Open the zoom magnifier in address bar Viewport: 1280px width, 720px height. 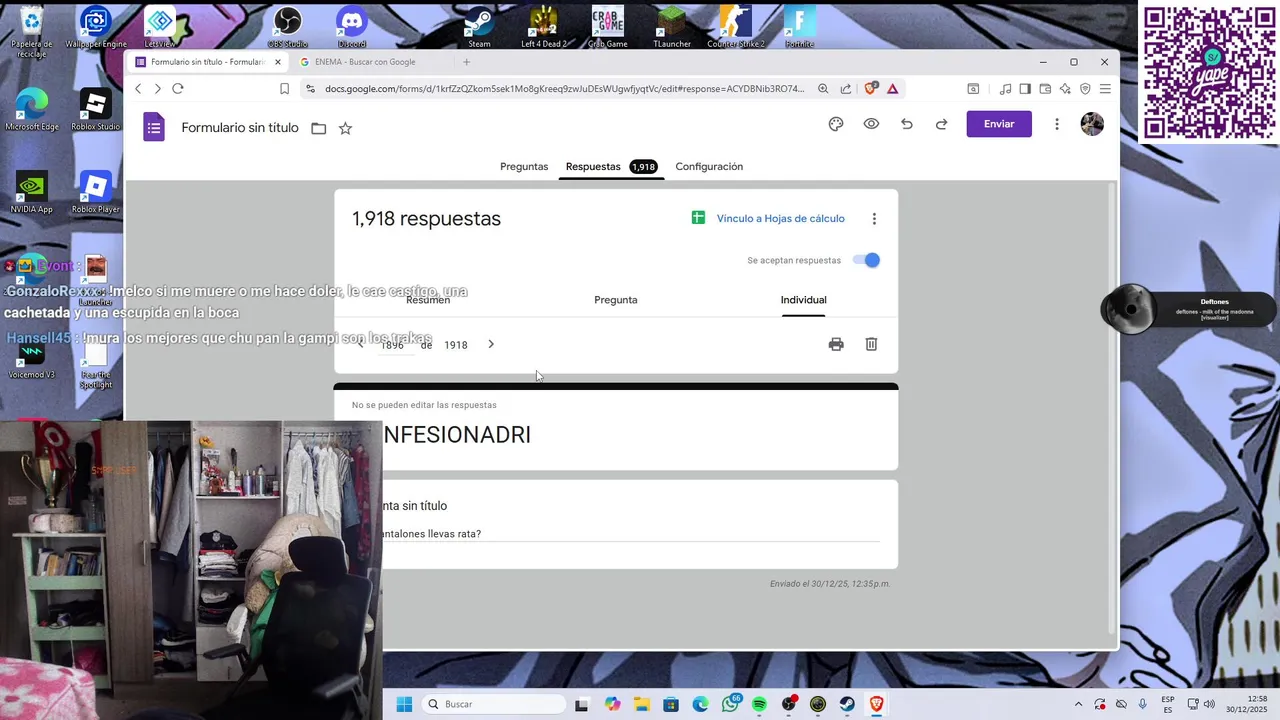click(823, 89)
